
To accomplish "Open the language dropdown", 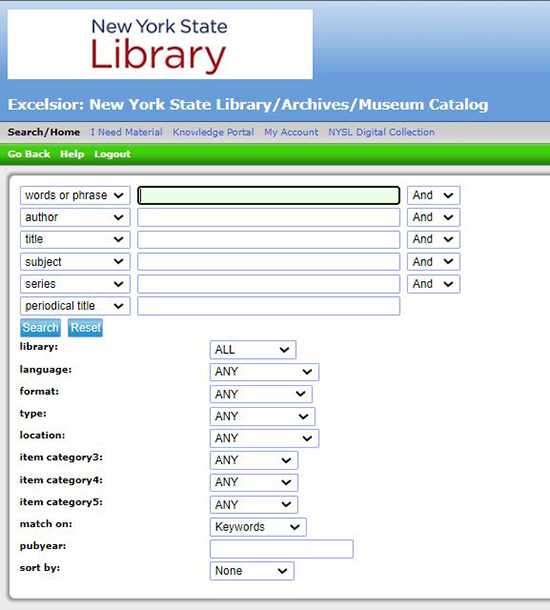I will (x=264, y=372).
